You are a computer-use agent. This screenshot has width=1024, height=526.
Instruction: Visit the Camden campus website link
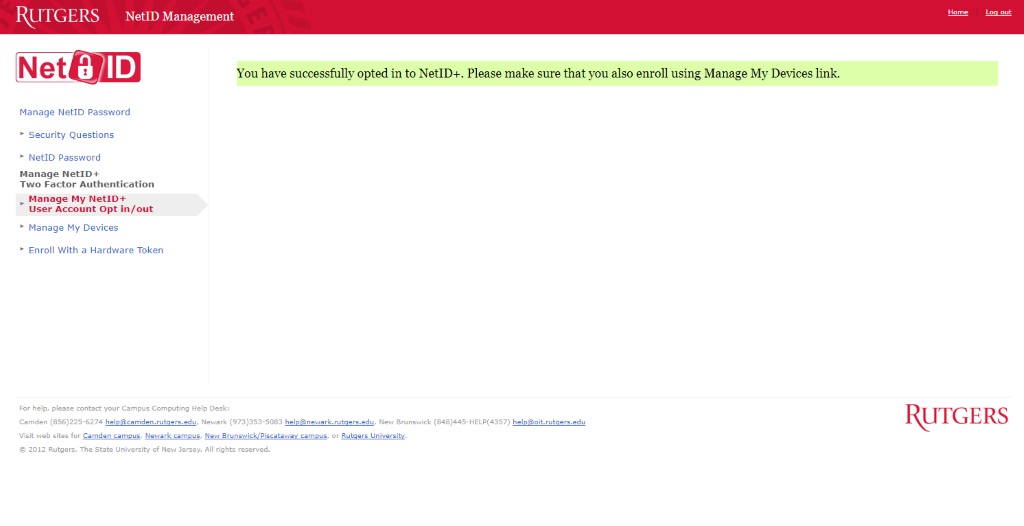tap(111, 436)
